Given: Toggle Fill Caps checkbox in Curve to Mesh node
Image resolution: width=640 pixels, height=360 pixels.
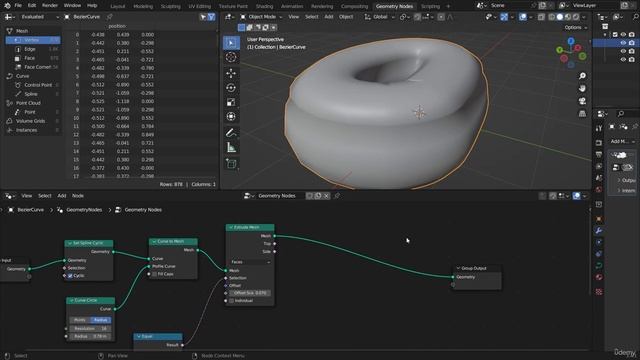Looking at the screenshot, I should [154, 274].
